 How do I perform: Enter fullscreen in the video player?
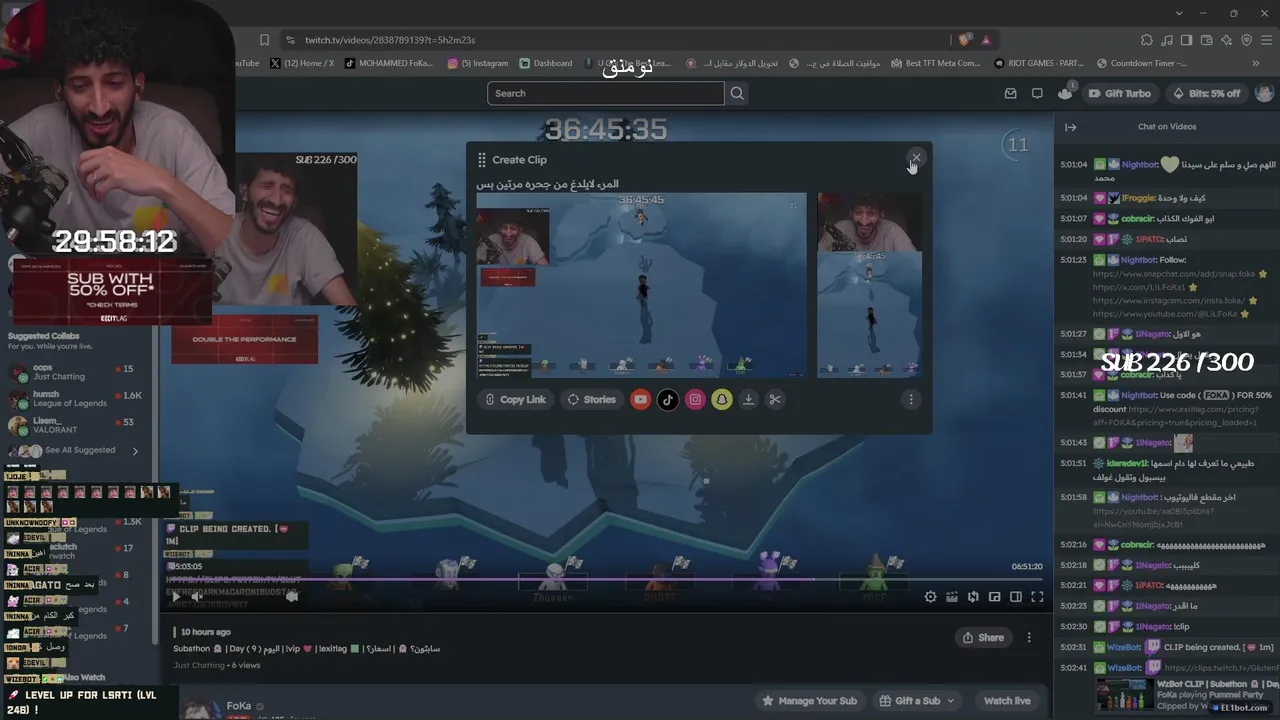coord(1037,597)
